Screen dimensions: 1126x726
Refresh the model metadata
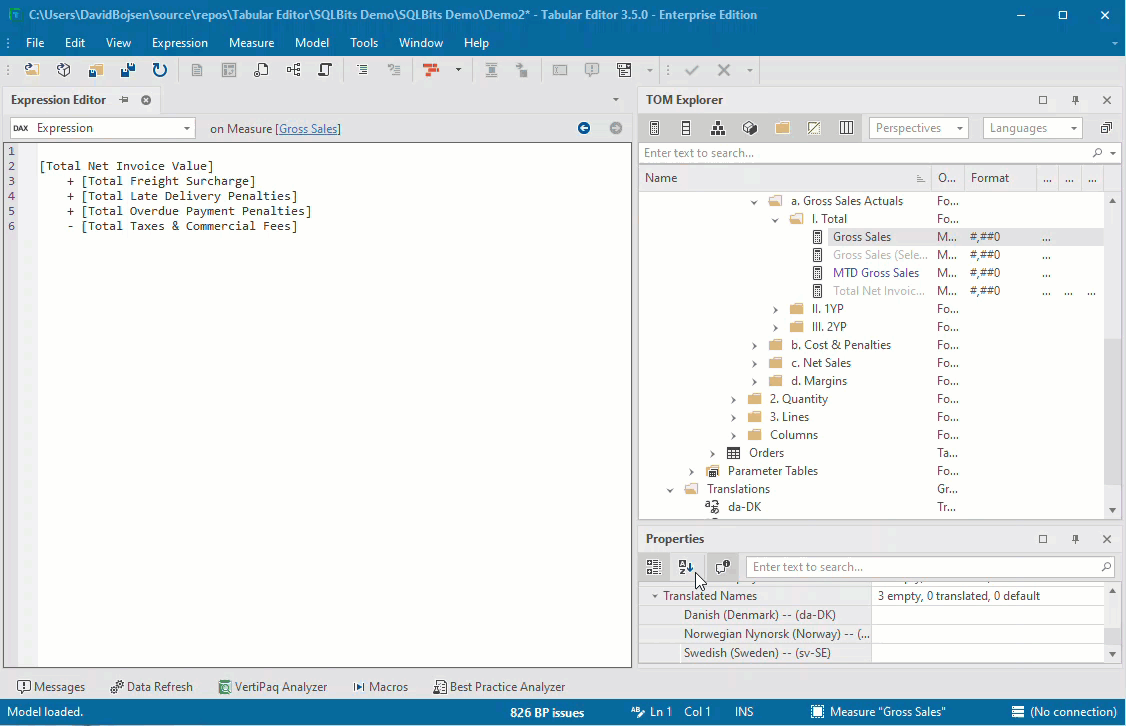point(160,69)
